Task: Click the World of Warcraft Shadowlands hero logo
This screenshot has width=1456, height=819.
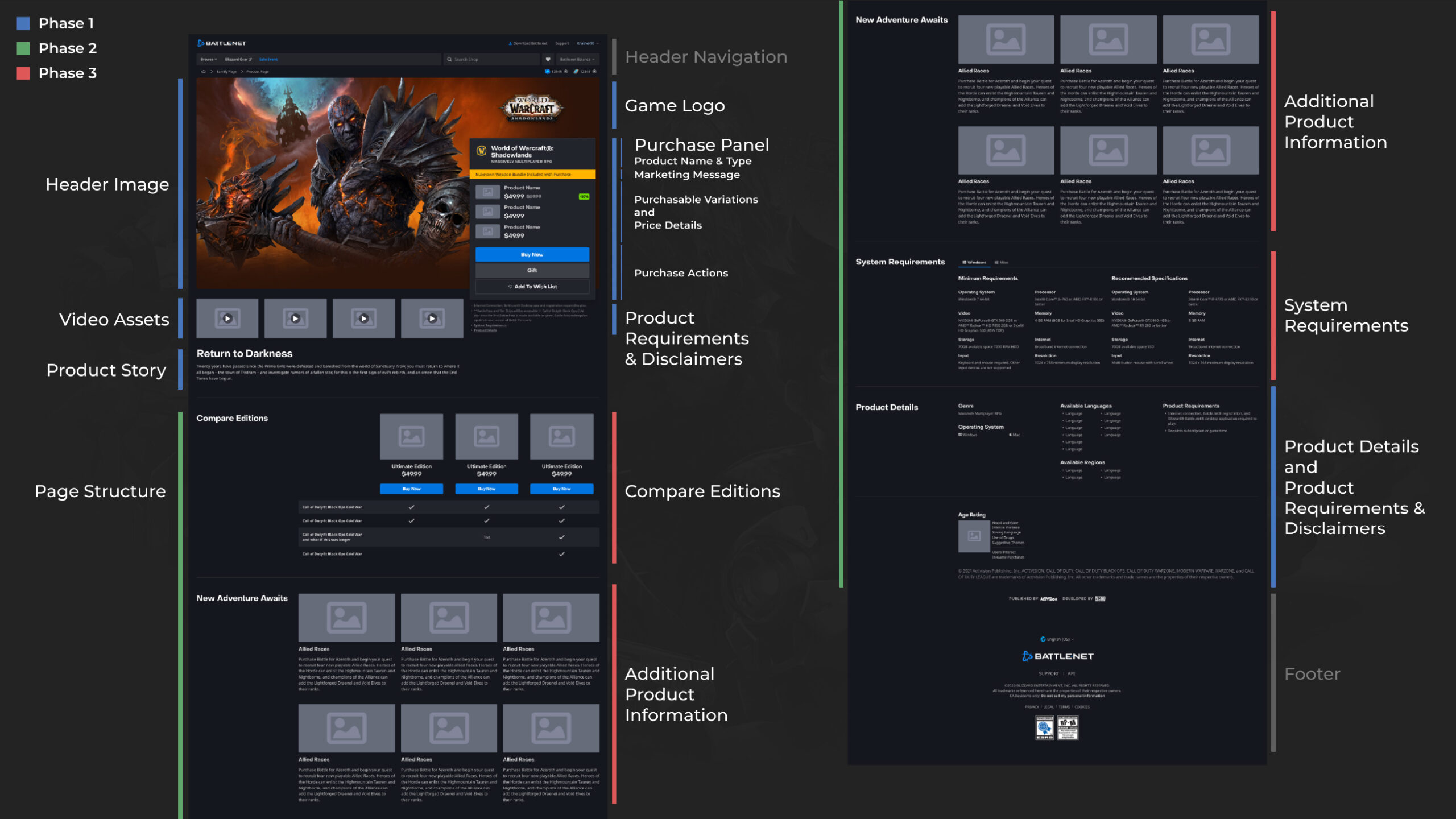Action: pos(532,108)
